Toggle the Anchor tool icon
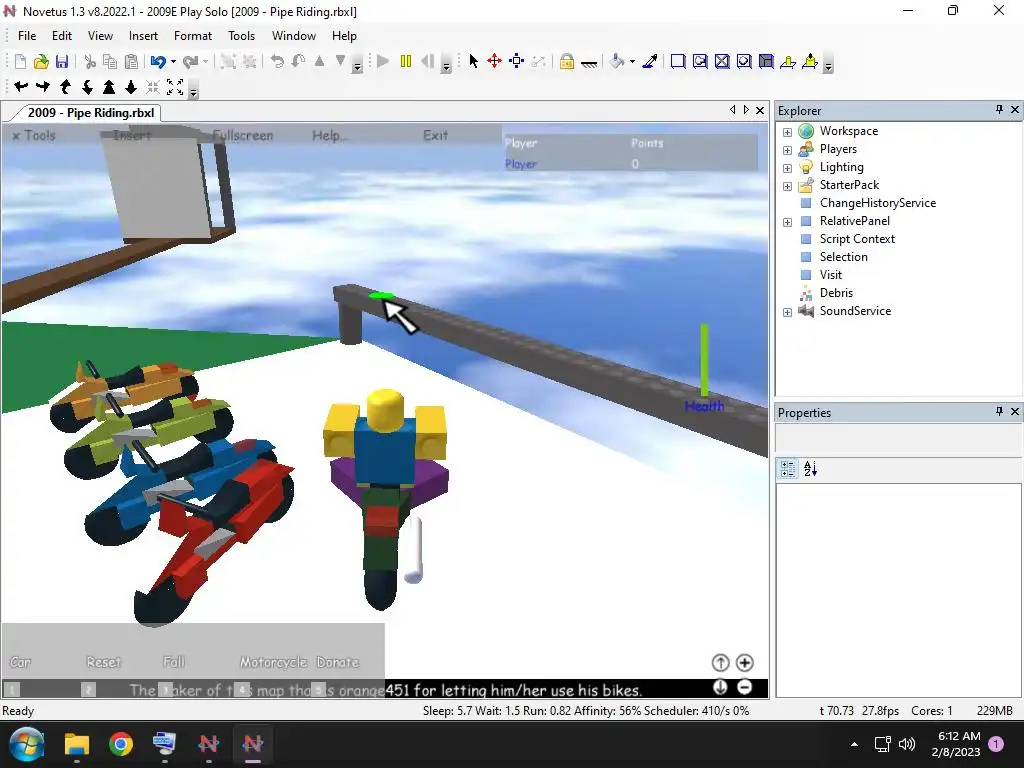The height and width of the screenshot is (768, 1024). [589, 63]
